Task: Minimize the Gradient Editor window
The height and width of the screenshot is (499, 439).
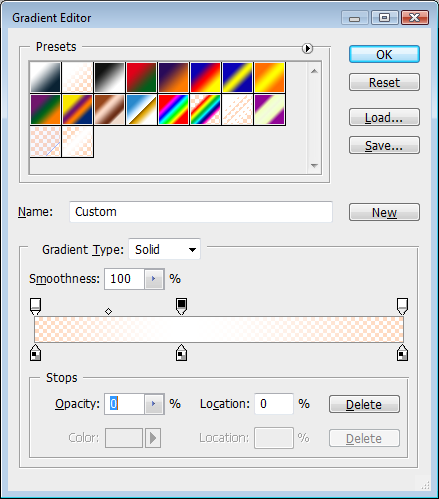Action: [355, 18]
